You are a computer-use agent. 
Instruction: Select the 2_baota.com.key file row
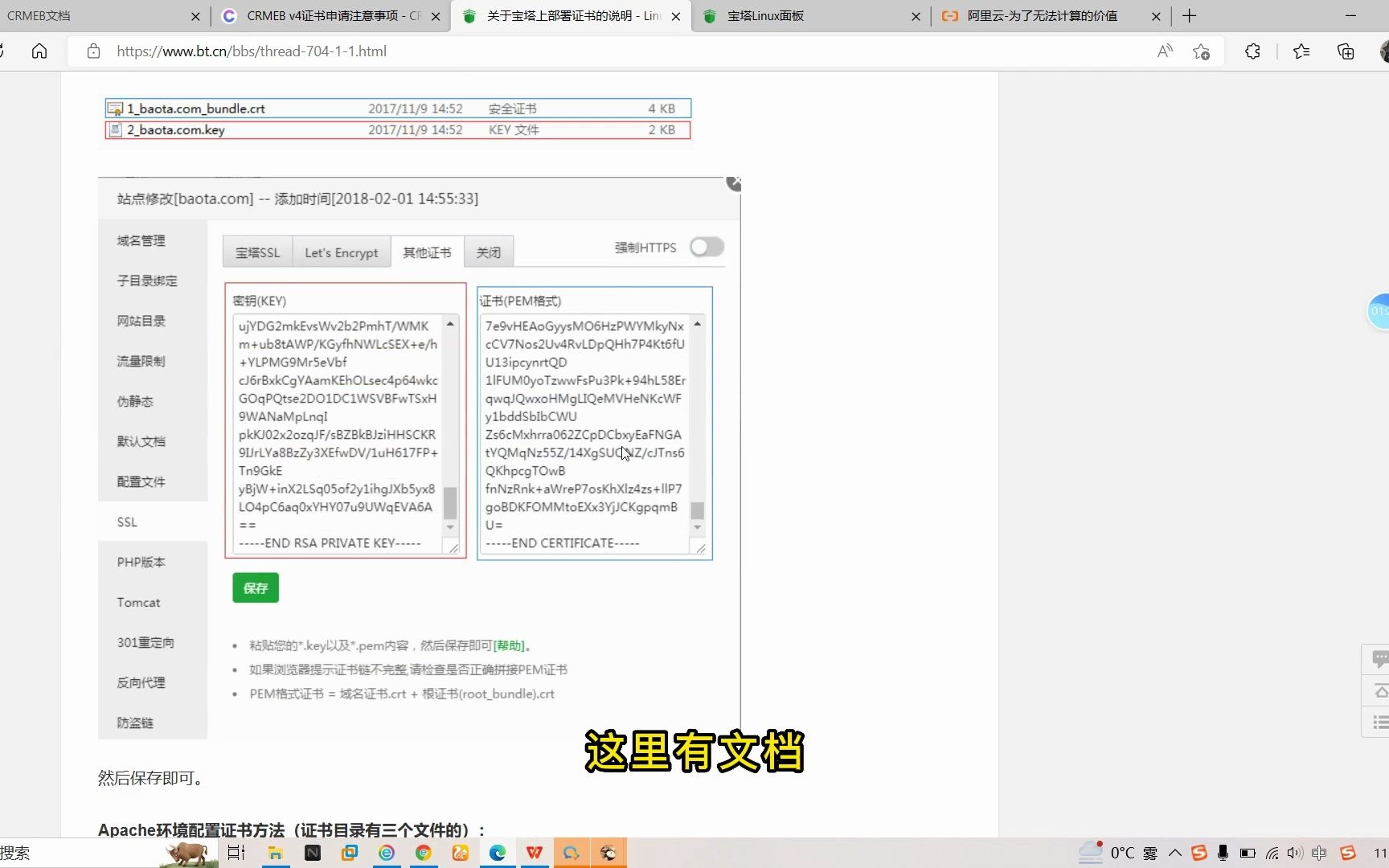point(398,129)
